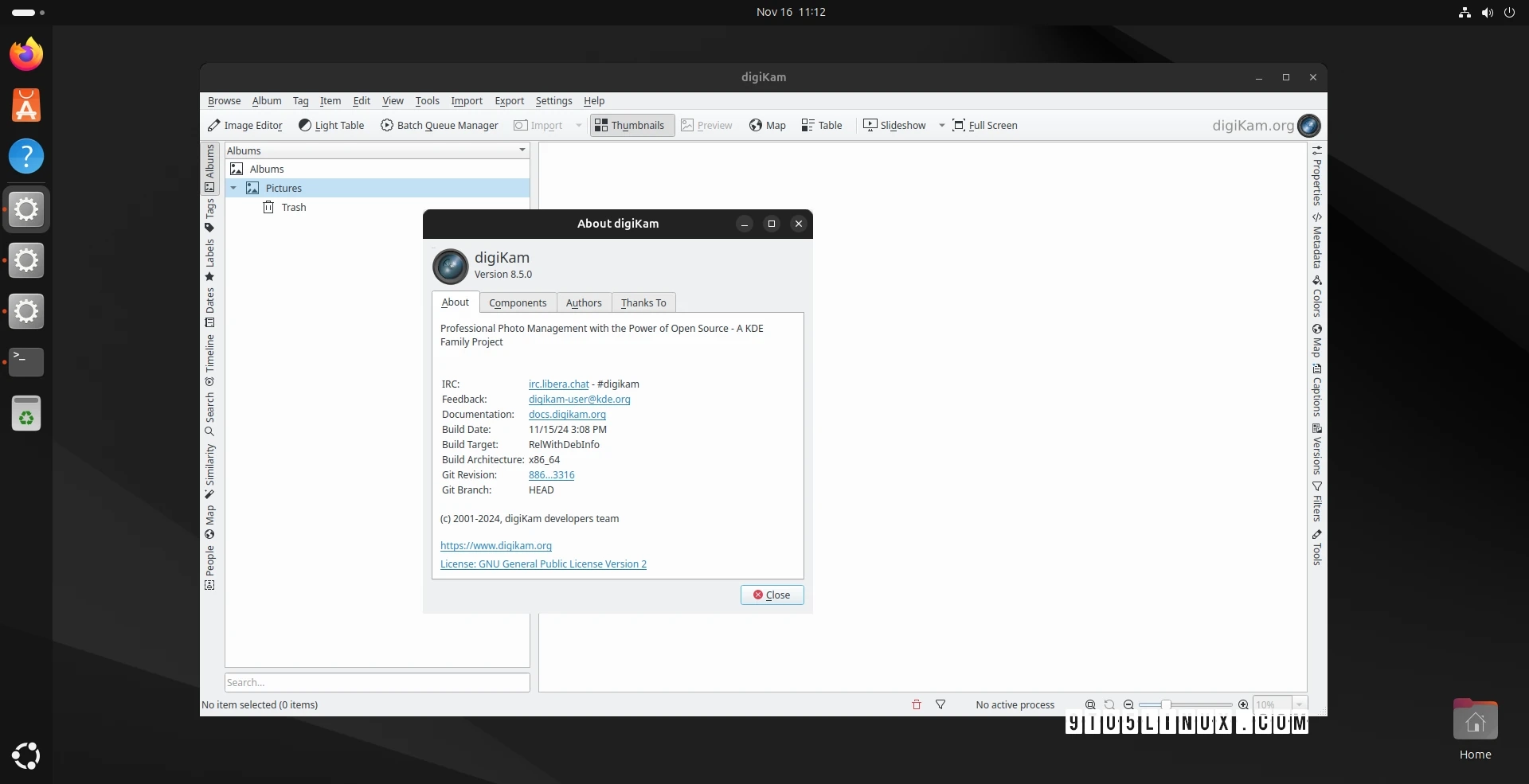The image size is (1529, 784).
Task: Switch to the Components tab
Action: (x=518, y=302)
